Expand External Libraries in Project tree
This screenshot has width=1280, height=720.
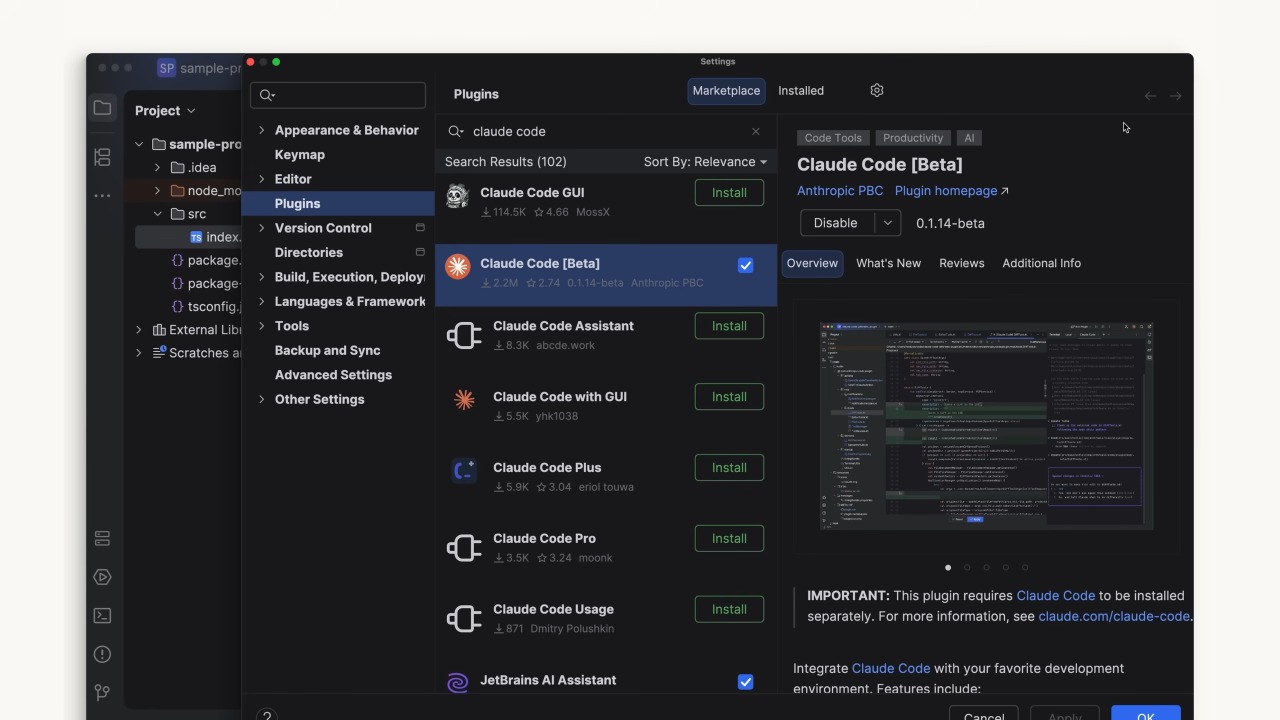tap(139, 330)
